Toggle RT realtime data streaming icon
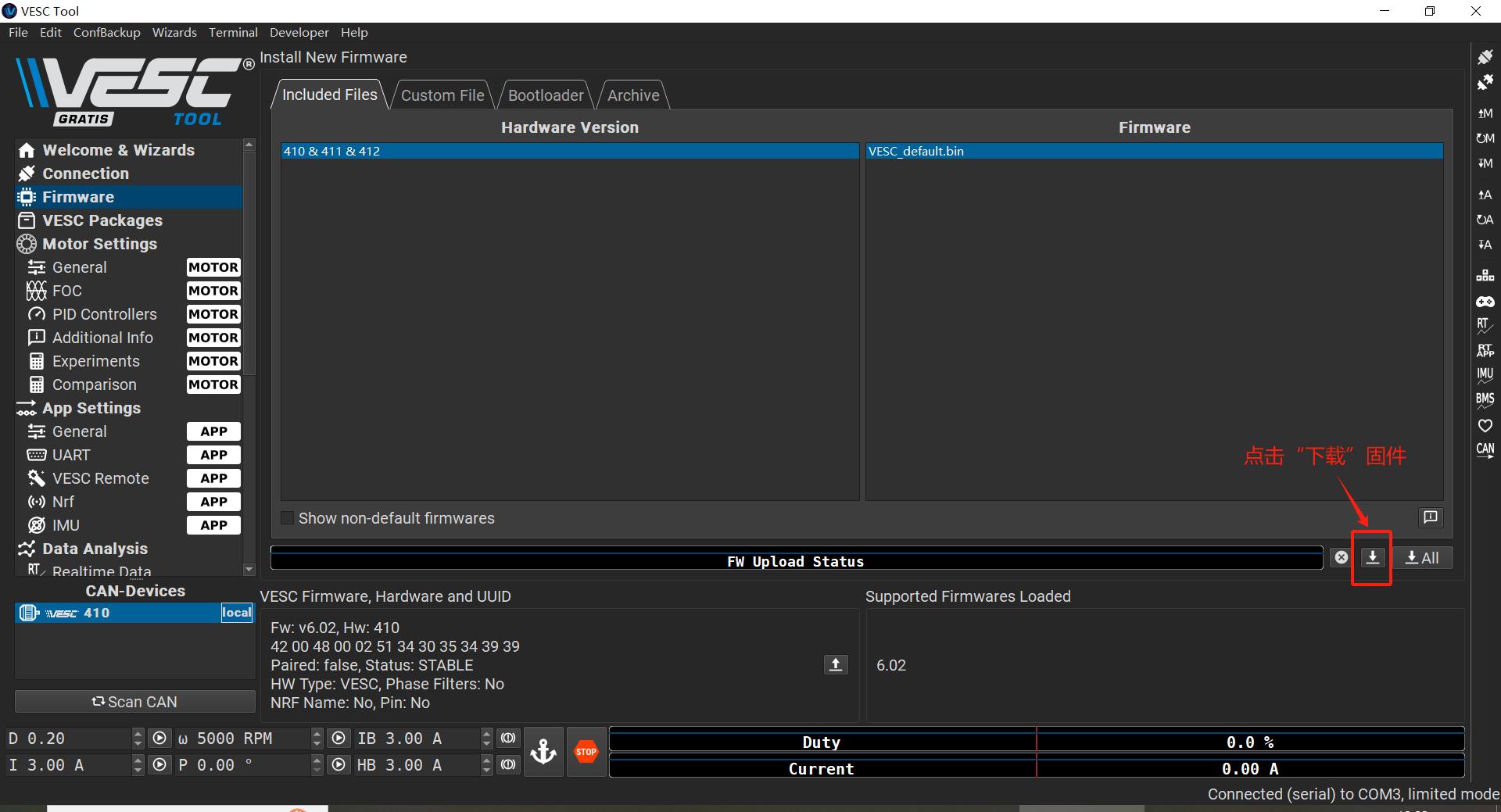Image resolution: width=1501 pixels, height=812 pixels. [x=1485, y=325]
